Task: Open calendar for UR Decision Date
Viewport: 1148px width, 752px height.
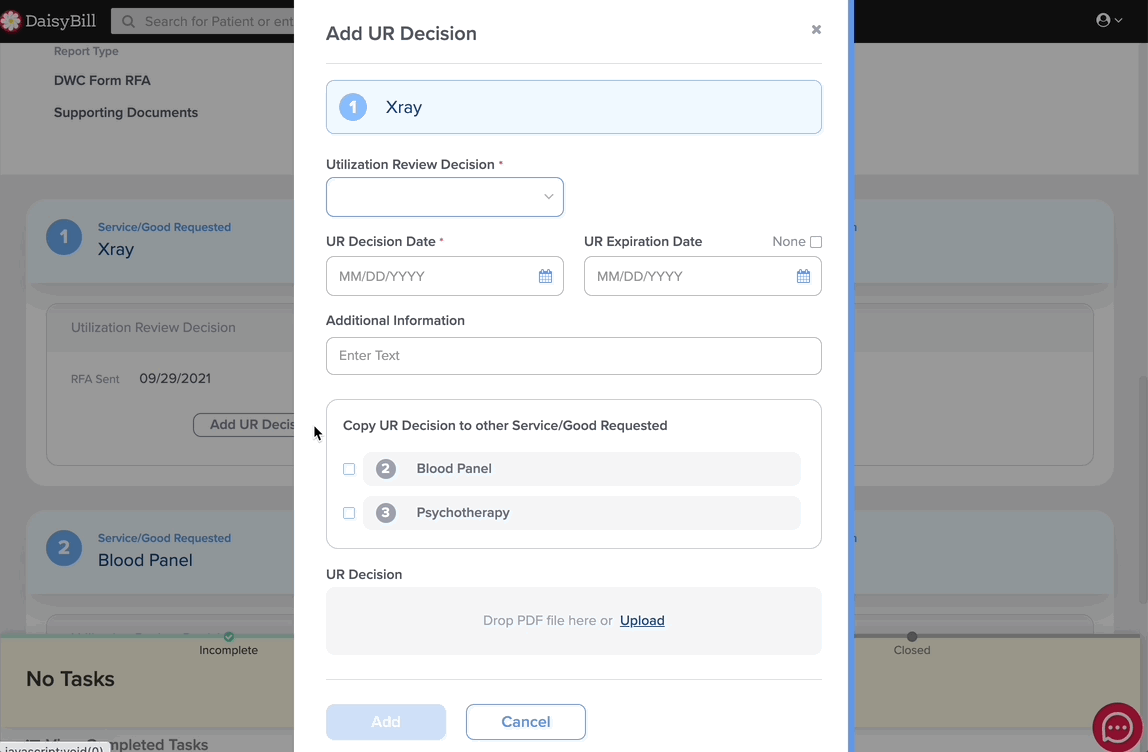Action: pyautogui.click(x=545, y=276)
